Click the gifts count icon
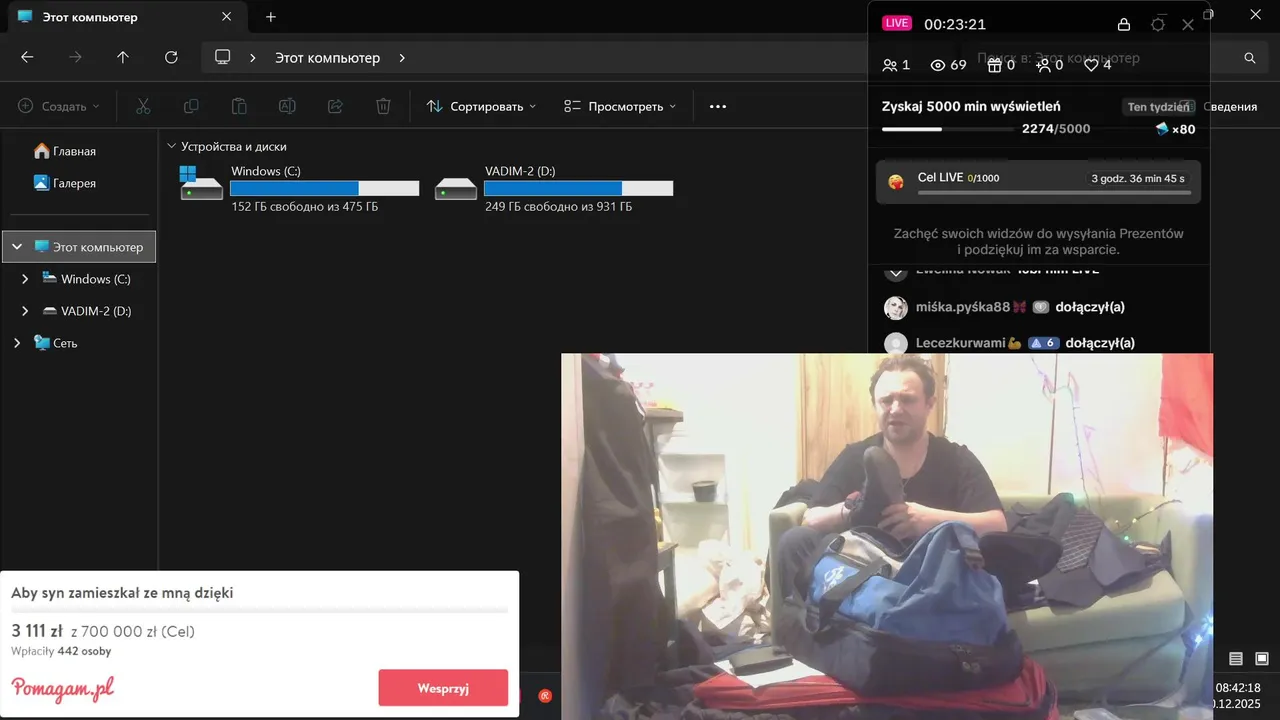 (x=994, y=65)
